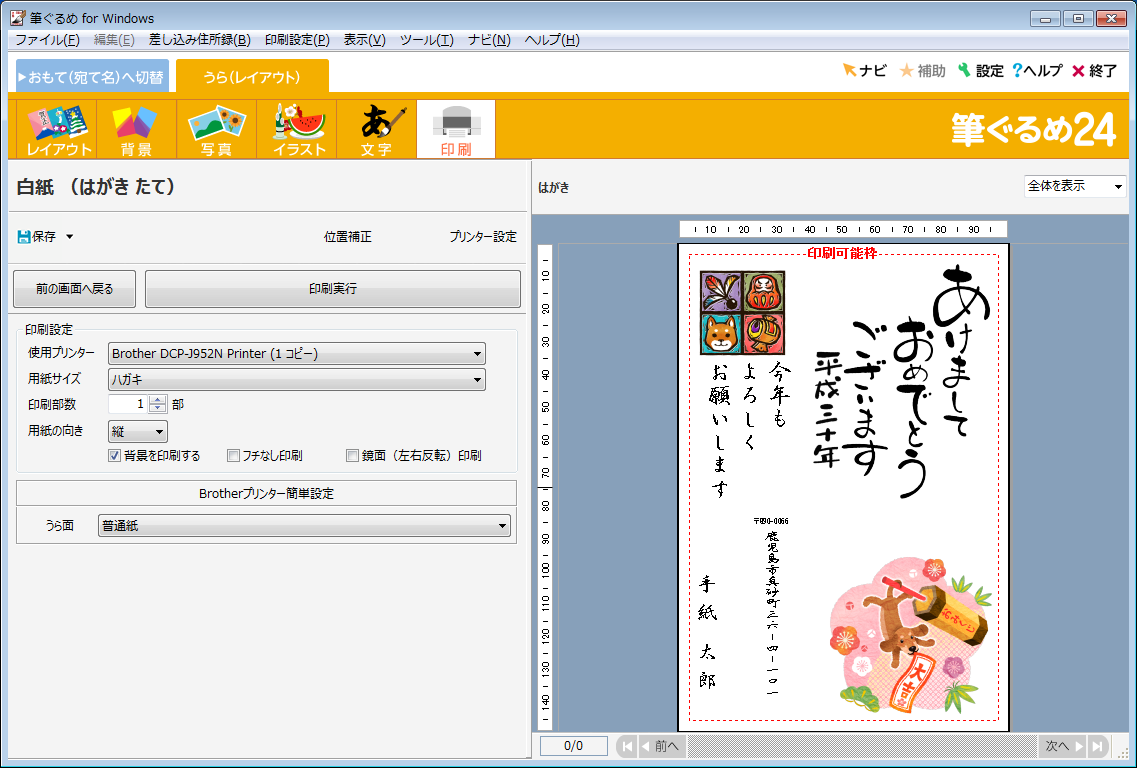Click the 位置補正 link

coord(347,236)
